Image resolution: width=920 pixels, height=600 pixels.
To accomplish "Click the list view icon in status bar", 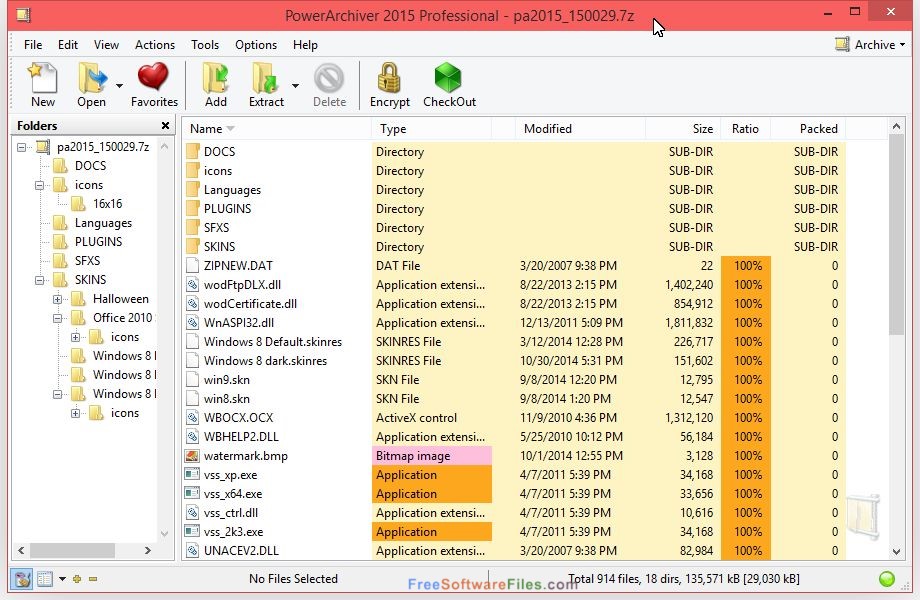I will click(x=45, y=579).
